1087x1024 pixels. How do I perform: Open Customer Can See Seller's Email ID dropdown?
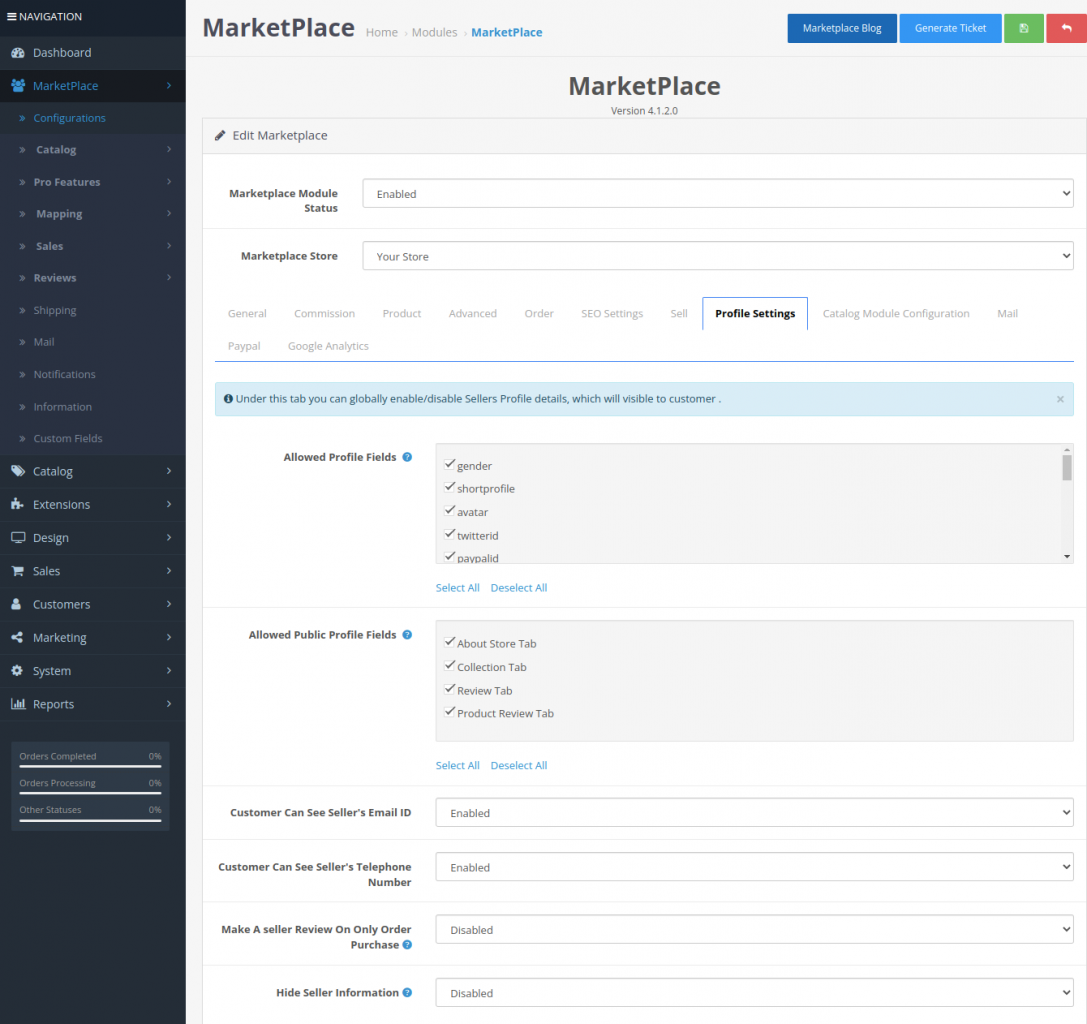click(754, 813)
